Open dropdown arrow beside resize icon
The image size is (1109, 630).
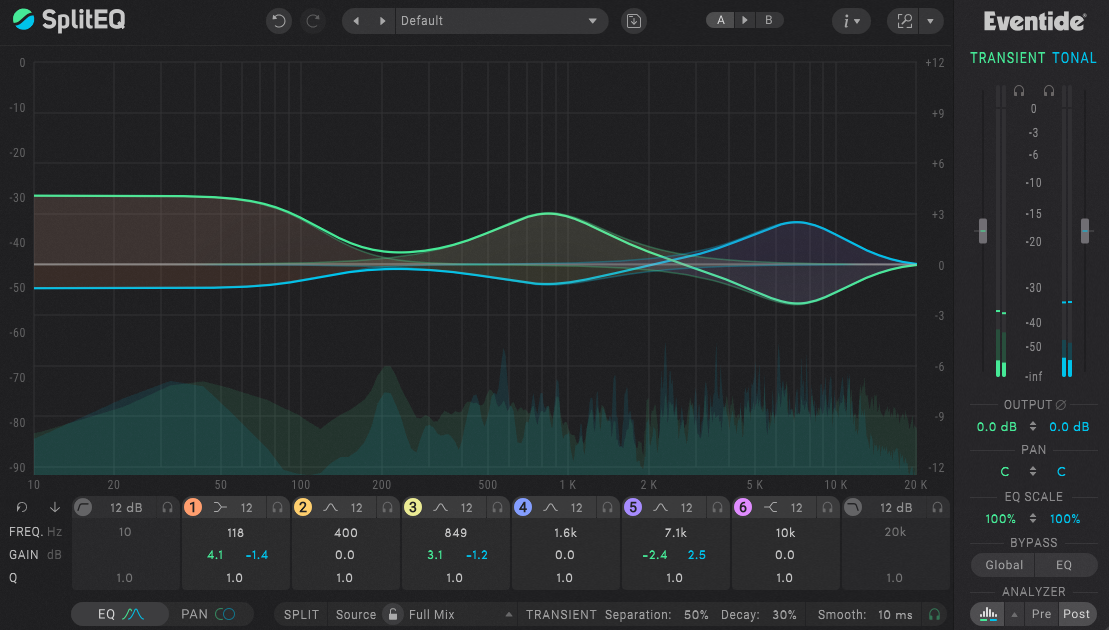[x=931, y=21]
